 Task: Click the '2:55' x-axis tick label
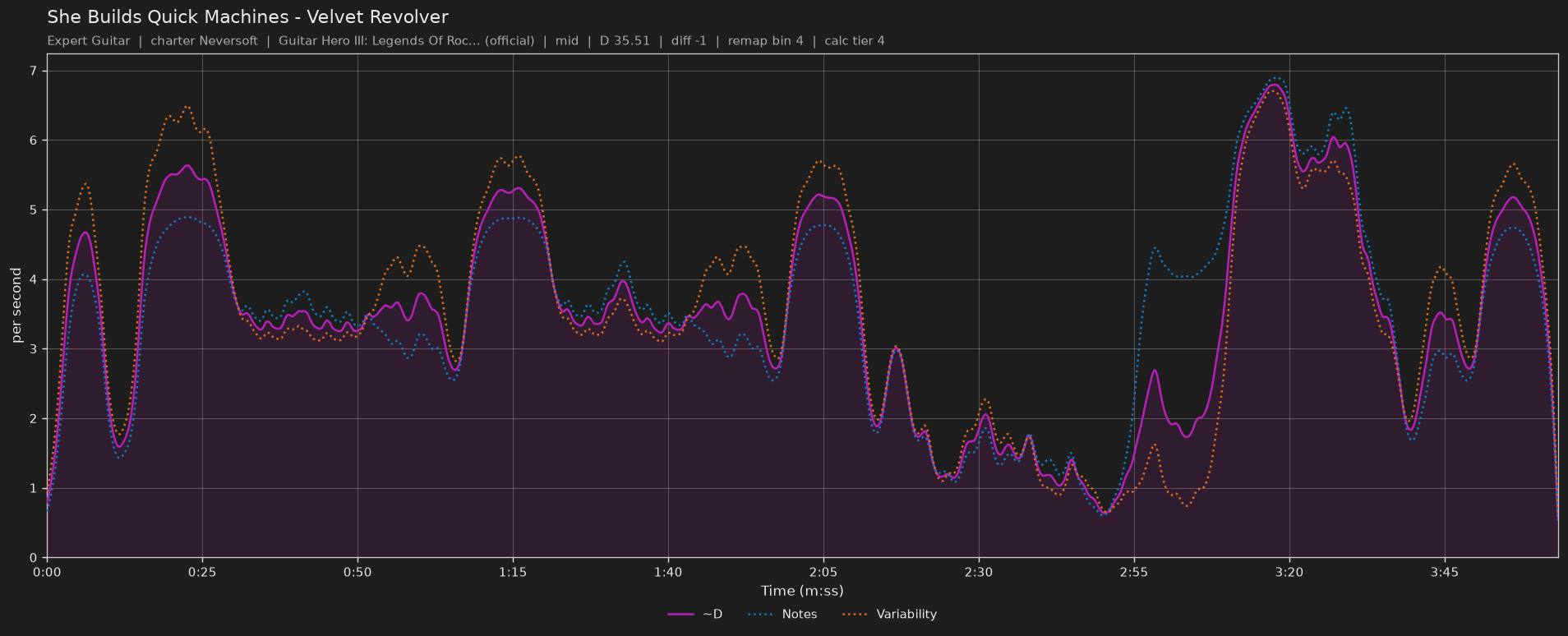(x=1134, y=572)
